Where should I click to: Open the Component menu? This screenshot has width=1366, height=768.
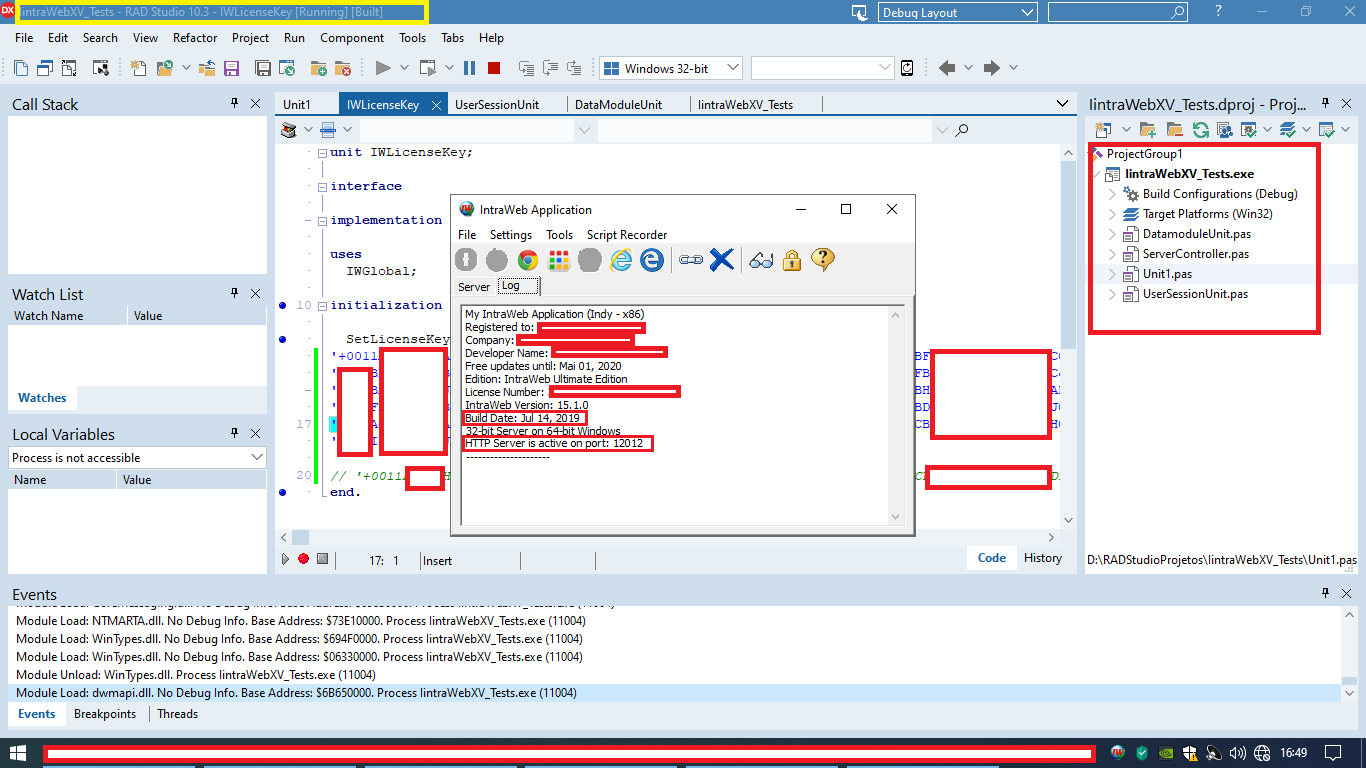[352, 38]
